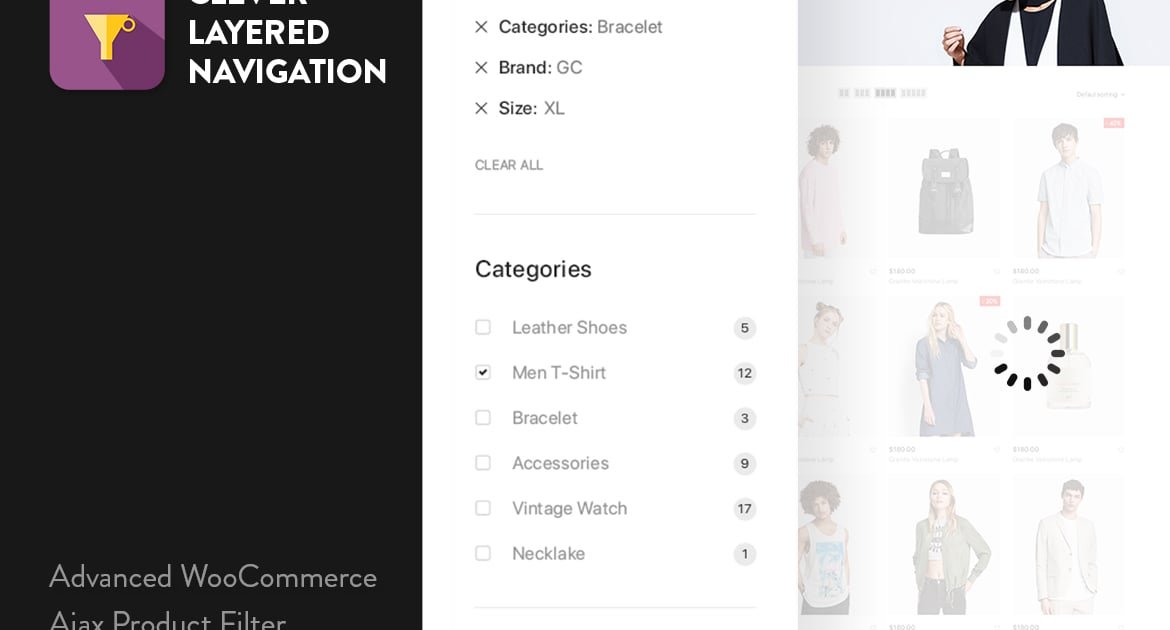This screenshot has width=1170, height=630.
Task: Enable the Bracelet category checkbox
Action: [483, 418]
